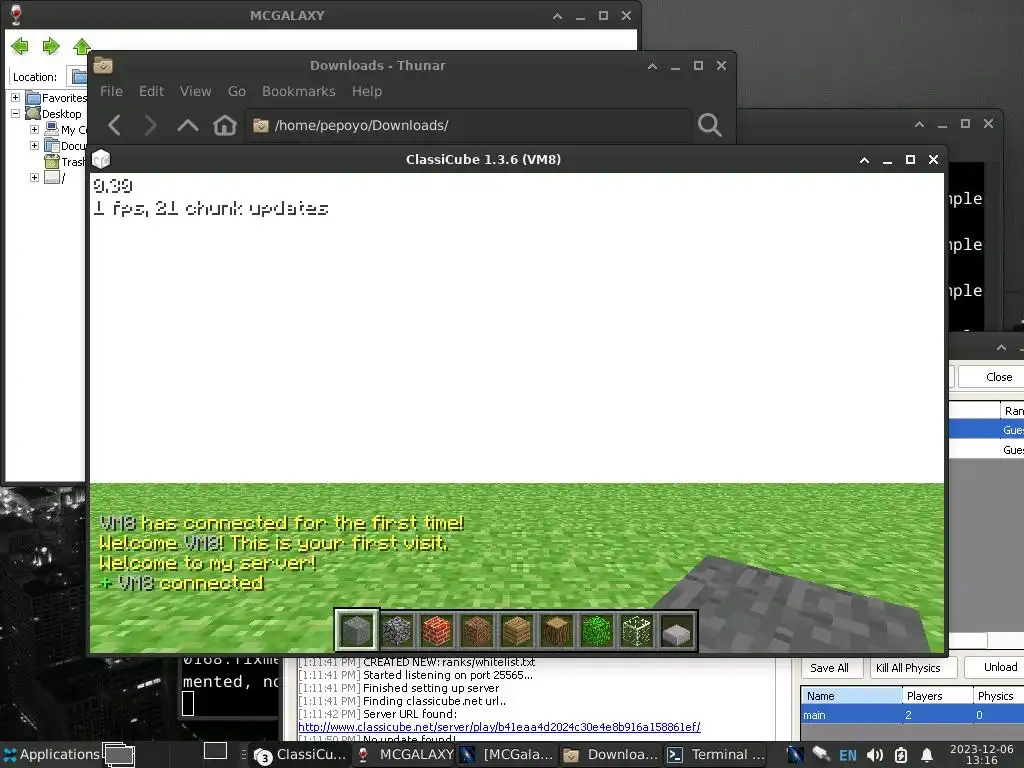
Task: Open the Thunar Bookmarks menu
Action: 298,91
